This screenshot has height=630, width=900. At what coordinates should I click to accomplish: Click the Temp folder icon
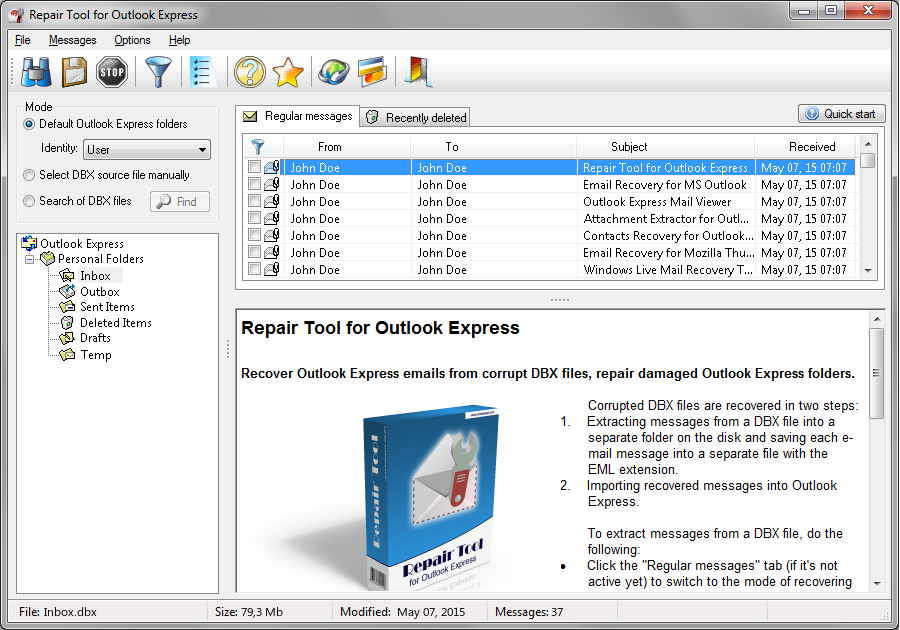coord(67,355)
